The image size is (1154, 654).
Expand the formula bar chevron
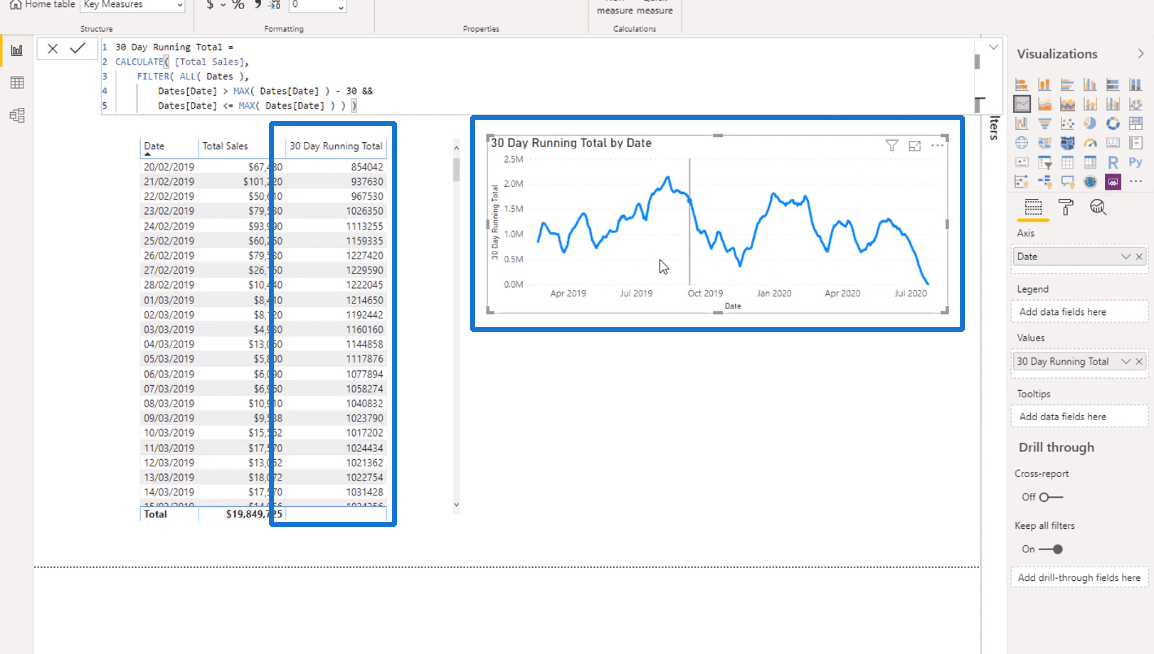coord(993,47)
